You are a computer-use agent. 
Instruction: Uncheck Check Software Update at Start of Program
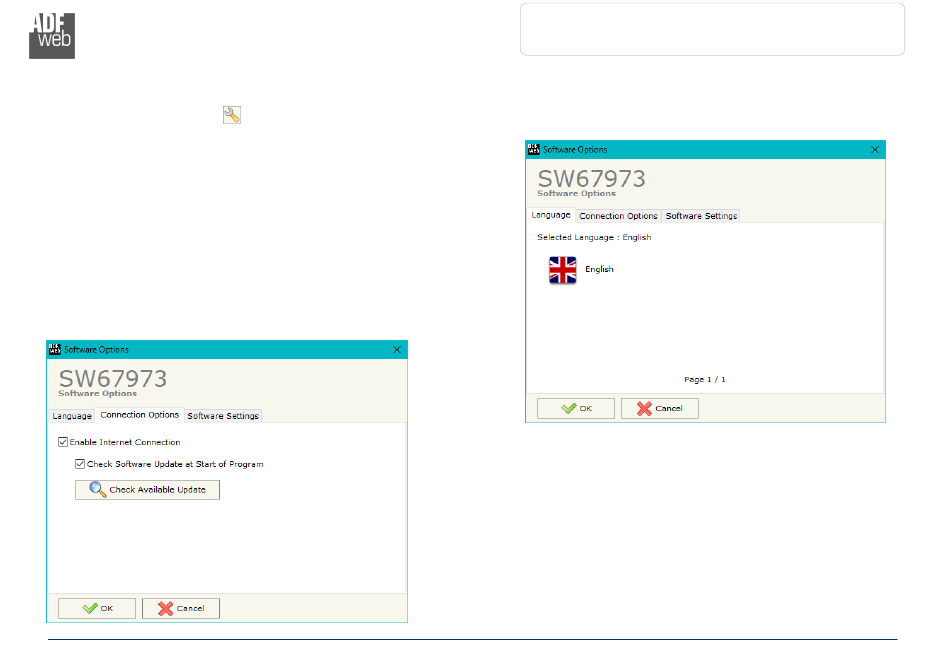[80, 464]
